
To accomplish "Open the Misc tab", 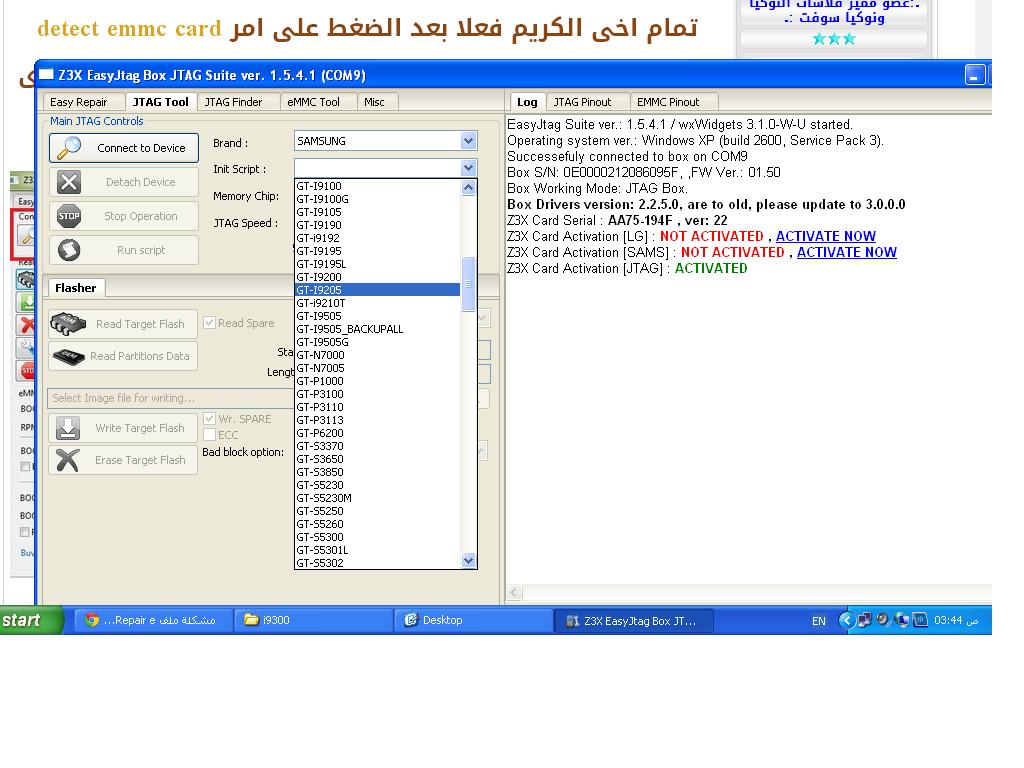I will [x=374, y=102].
